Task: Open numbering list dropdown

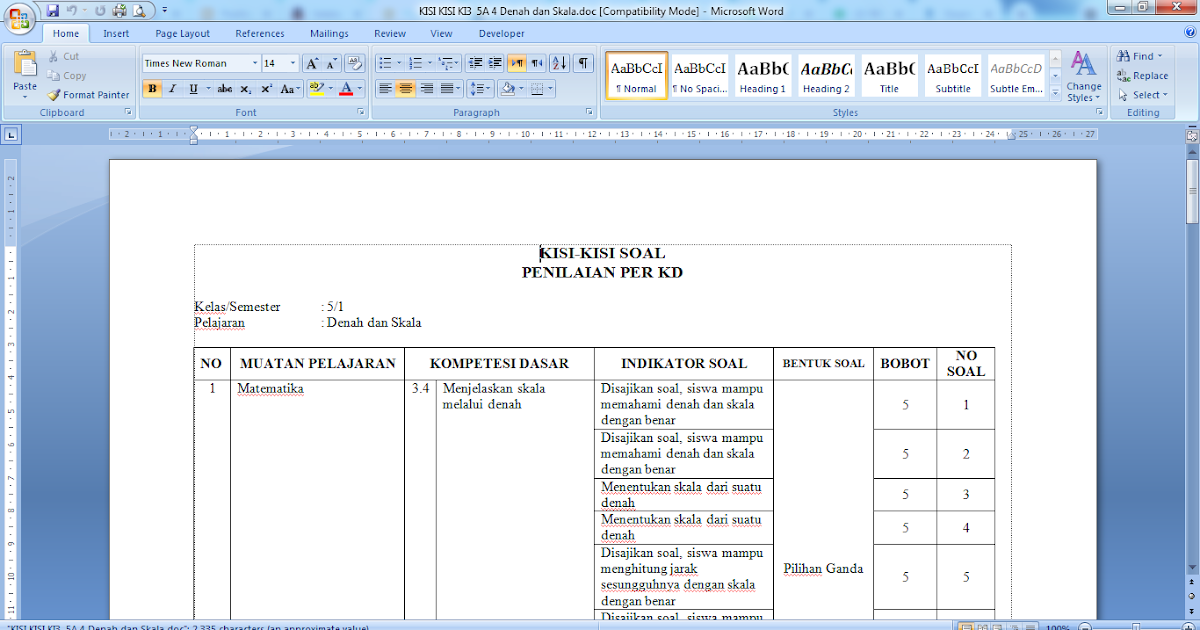Action: pyautogui.click(x=430, y=63)
